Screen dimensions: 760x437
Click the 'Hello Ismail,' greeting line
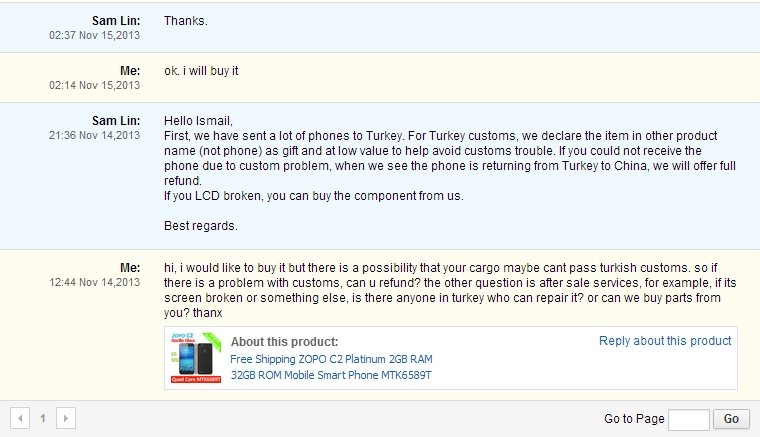point(198,120)
